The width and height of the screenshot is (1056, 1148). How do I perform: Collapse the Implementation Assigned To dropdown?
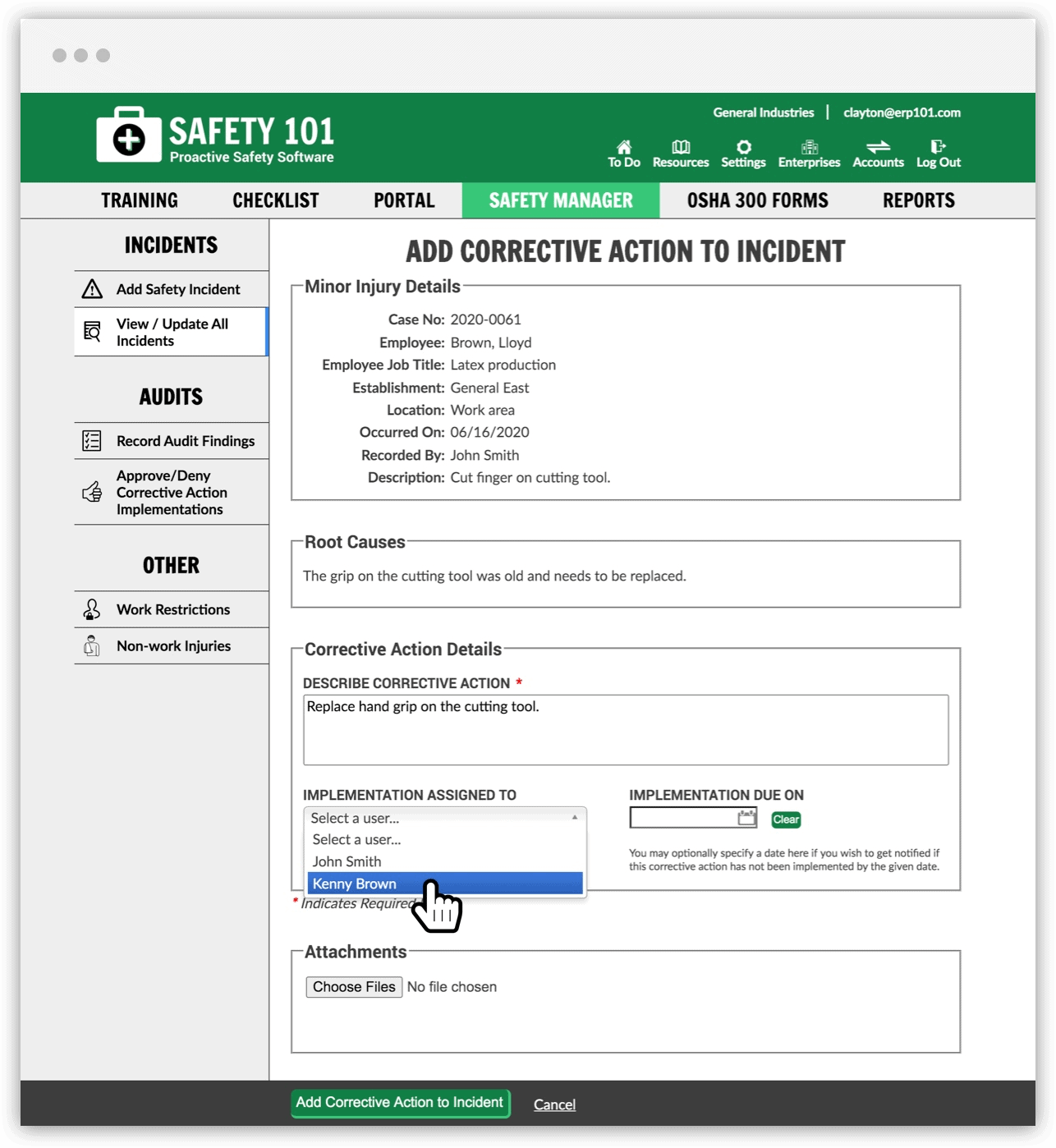[445, 818]
